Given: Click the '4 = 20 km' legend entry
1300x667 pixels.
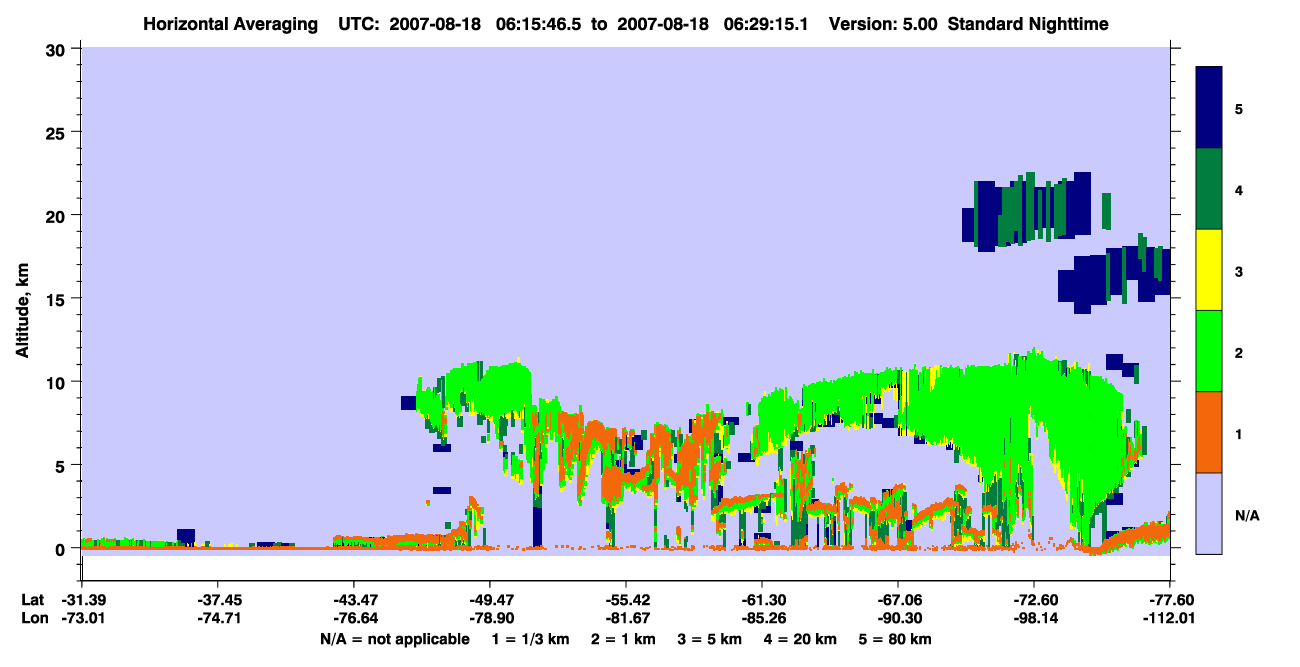Looking at the screenshot, I should coord(803,639).
